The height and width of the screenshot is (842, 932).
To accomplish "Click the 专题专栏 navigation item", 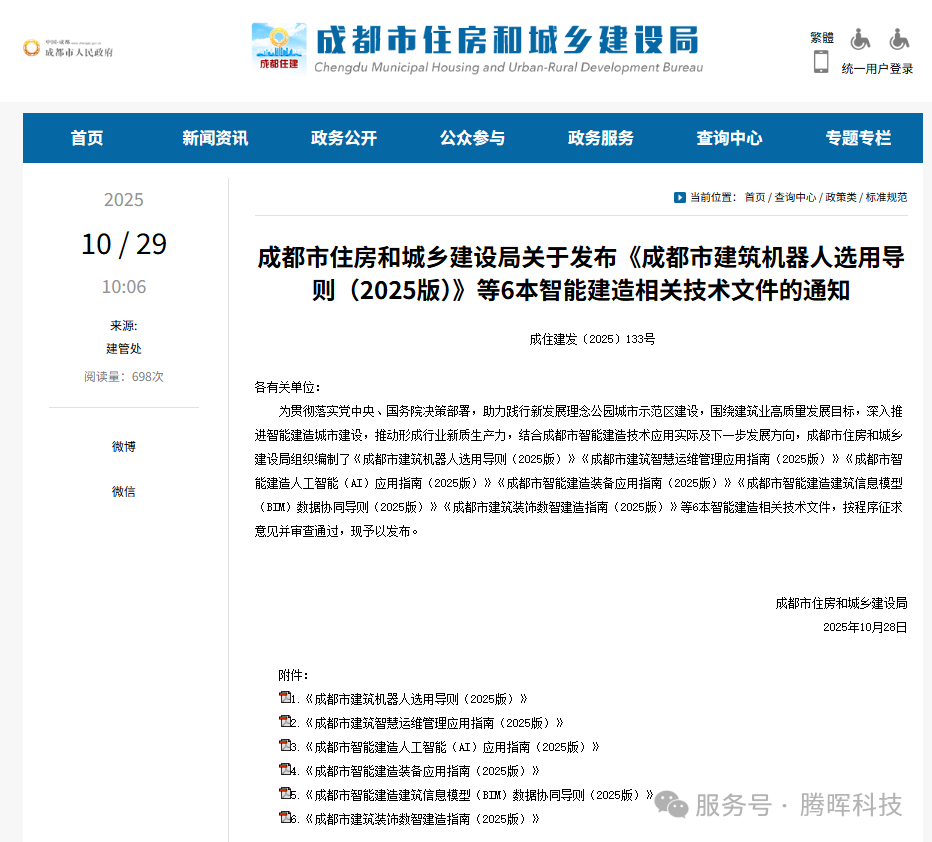I will tap(858, 138).
